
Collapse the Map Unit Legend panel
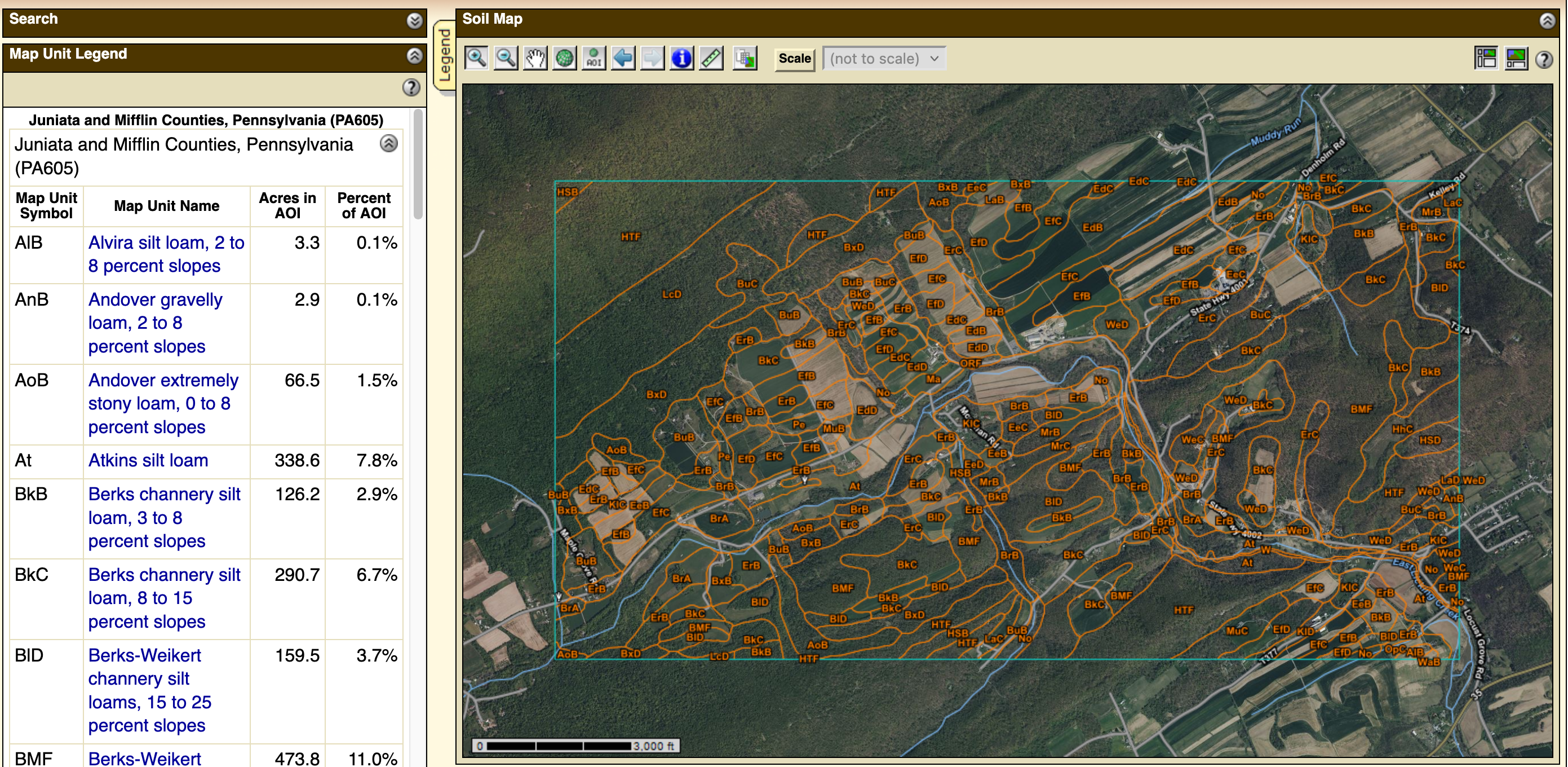414,56
